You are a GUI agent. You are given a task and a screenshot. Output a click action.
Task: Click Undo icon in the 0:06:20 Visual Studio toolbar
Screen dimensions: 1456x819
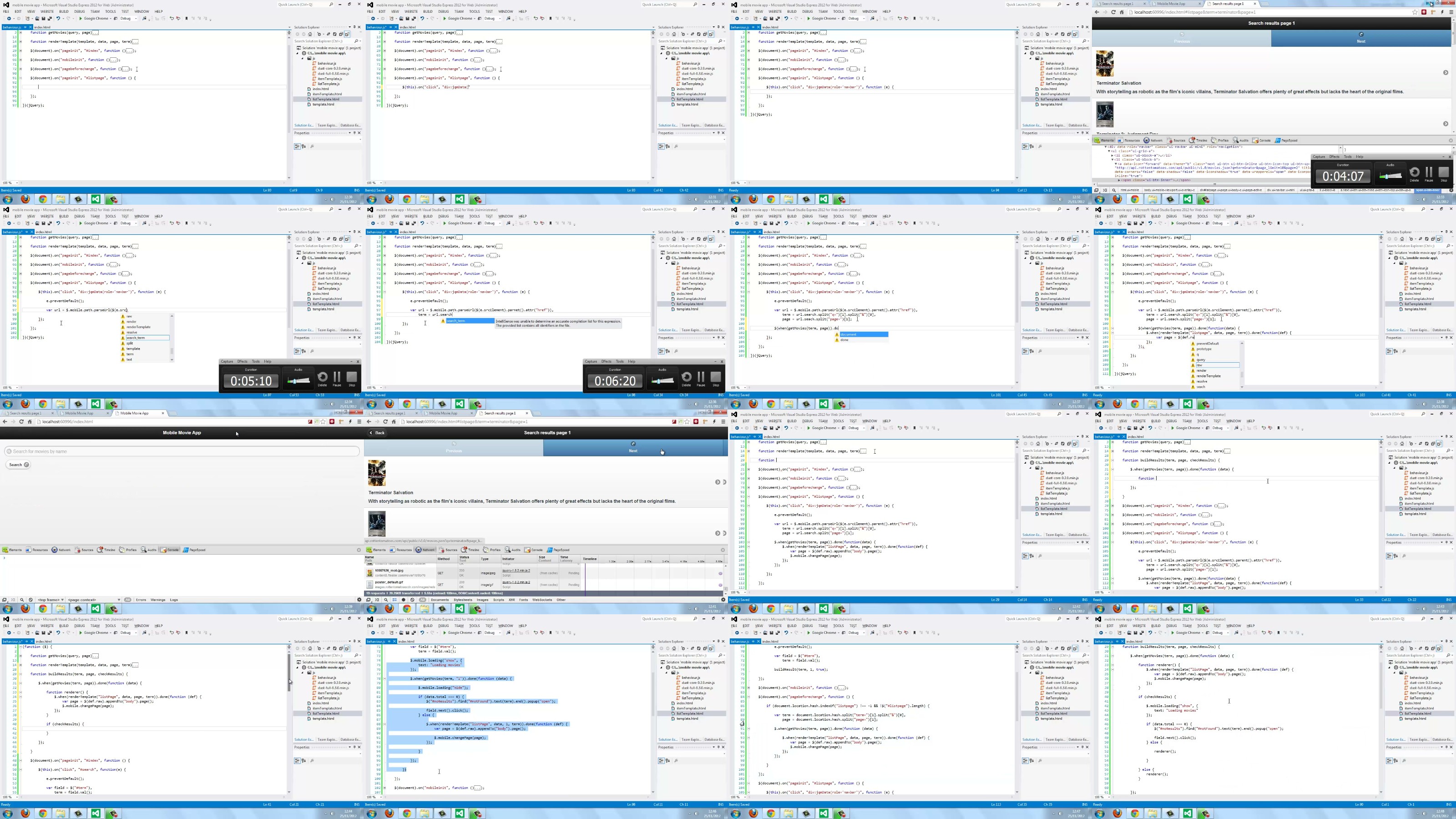[x=422, y=223]
